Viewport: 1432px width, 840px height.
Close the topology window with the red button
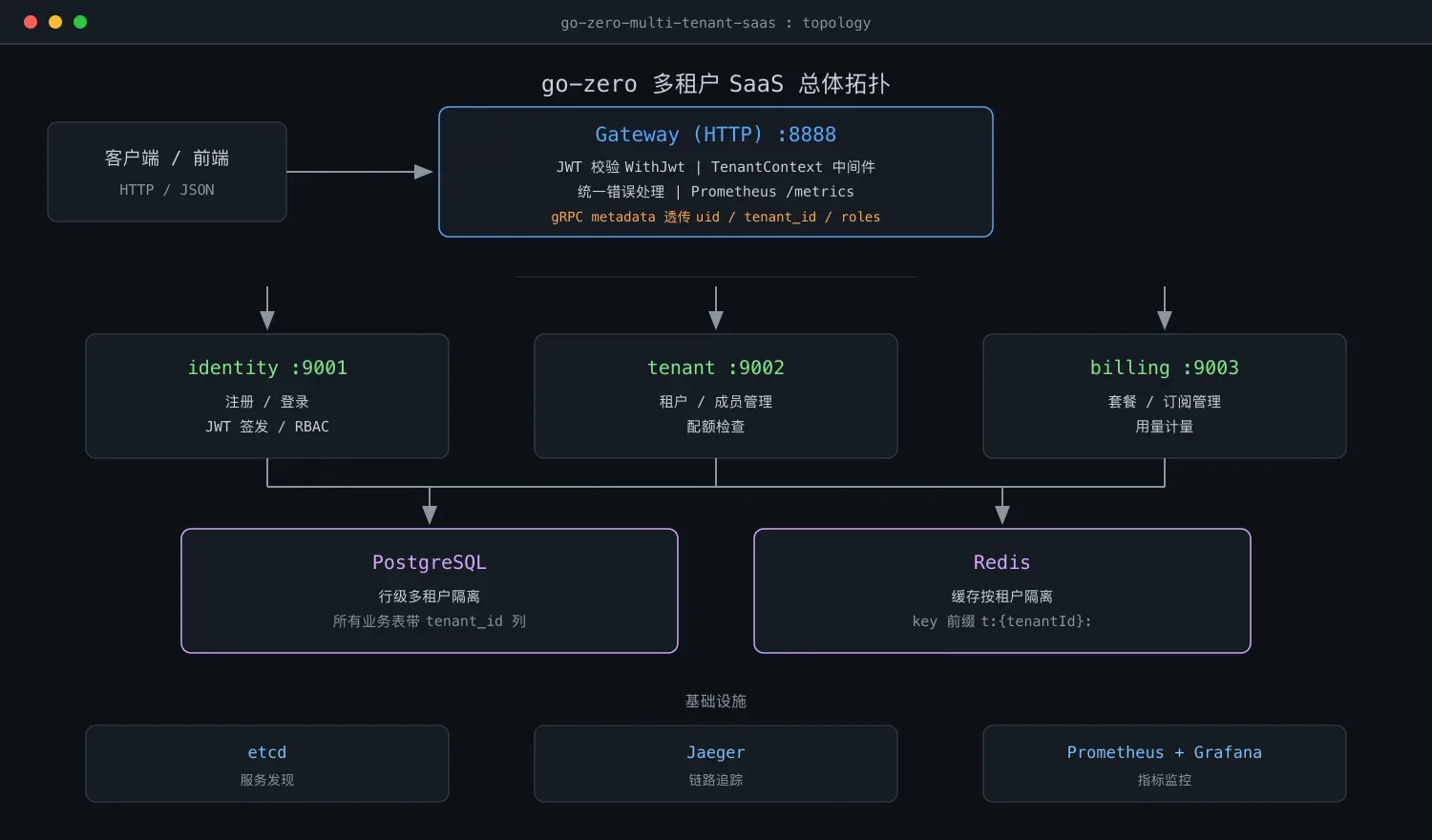[x=31, y=22]
